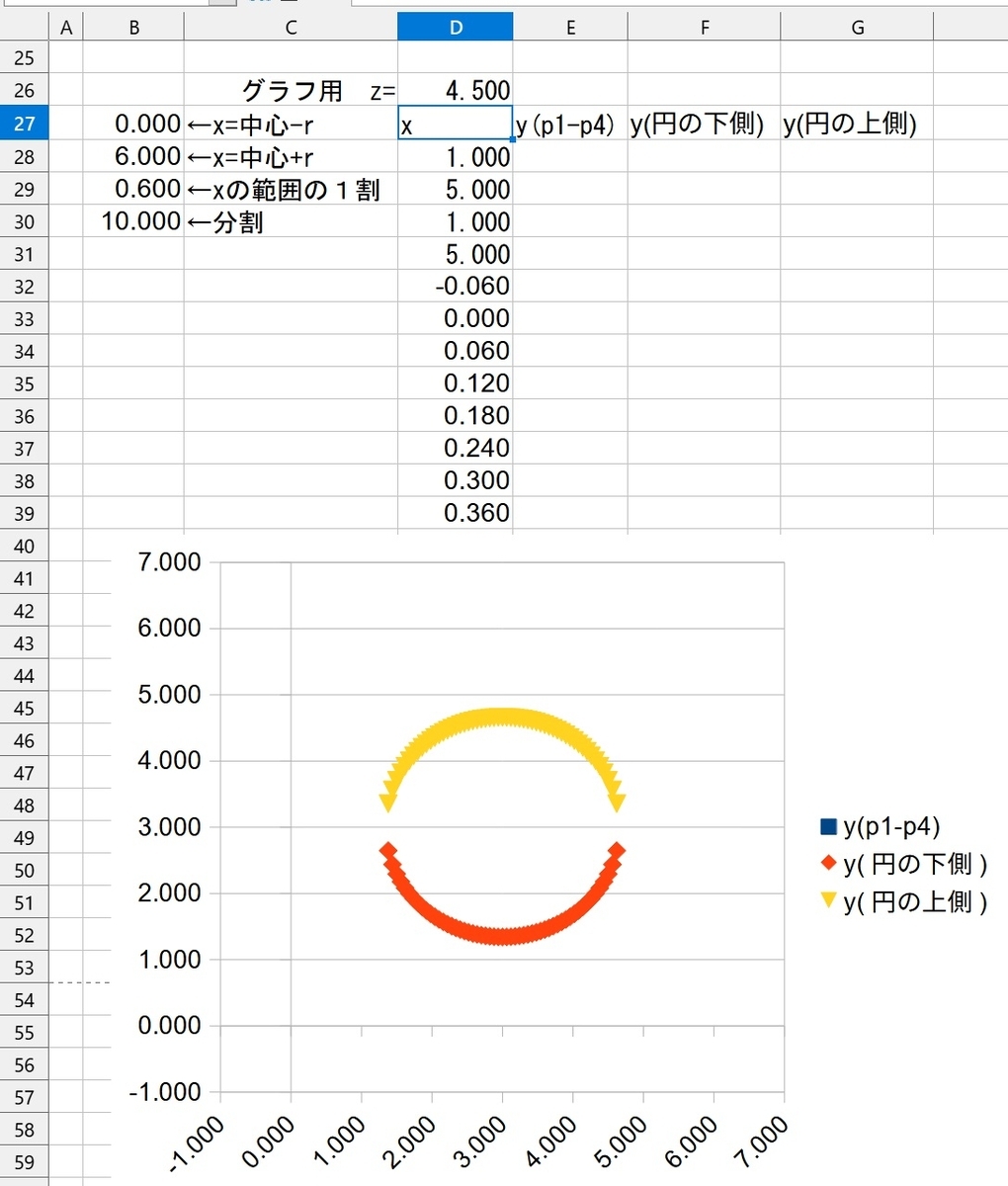Click the active cell containing x

point(455,124)
